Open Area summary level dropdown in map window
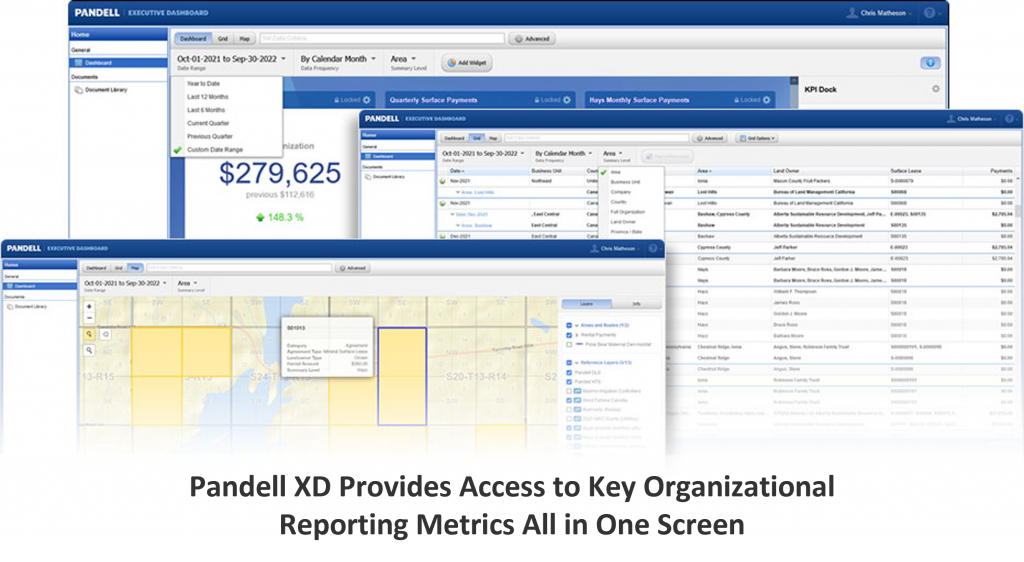The width and height of the screenshot is (1024, 562). (x=187, y=283)
